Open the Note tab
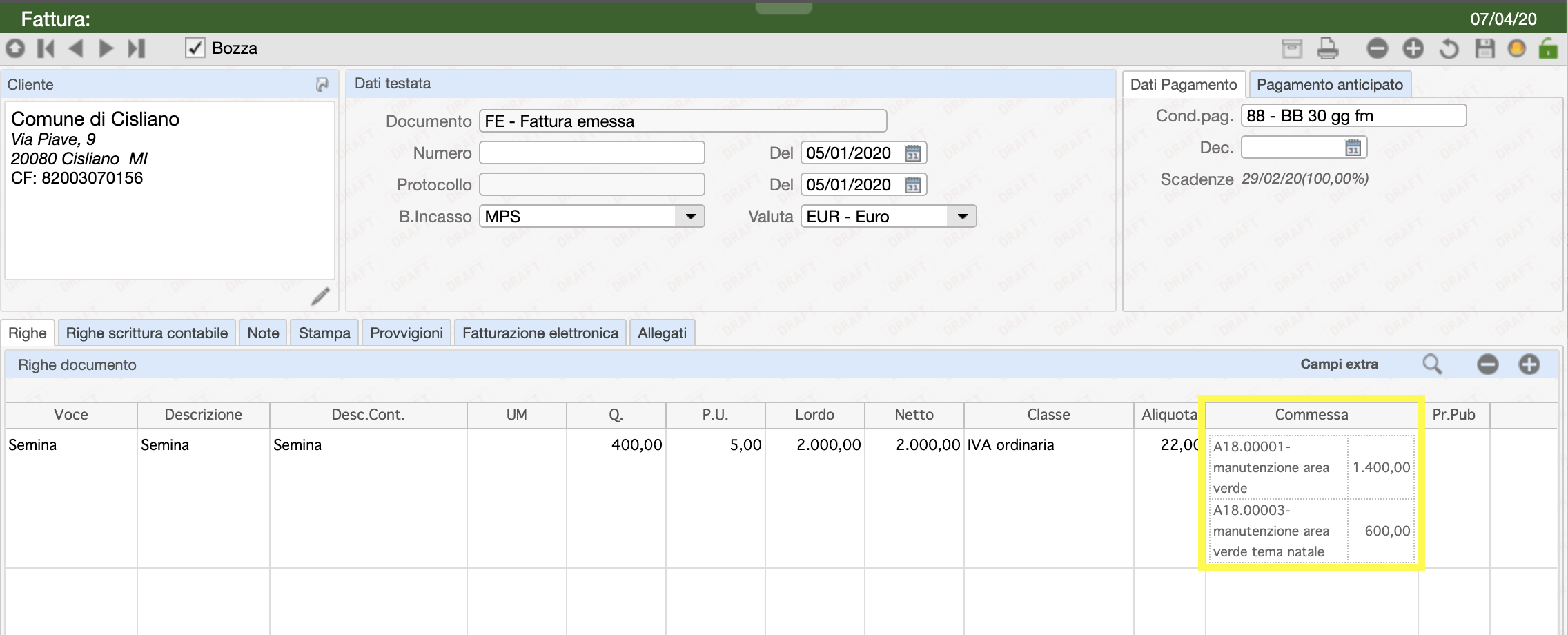Image resolution: width=1568 pixels, height=635 pixels. (x=263, y=333)
